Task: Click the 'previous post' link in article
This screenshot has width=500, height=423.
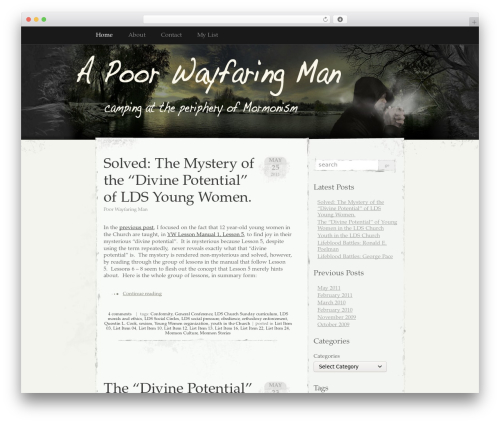Action: pyautogui.click(x=136, y=227)
